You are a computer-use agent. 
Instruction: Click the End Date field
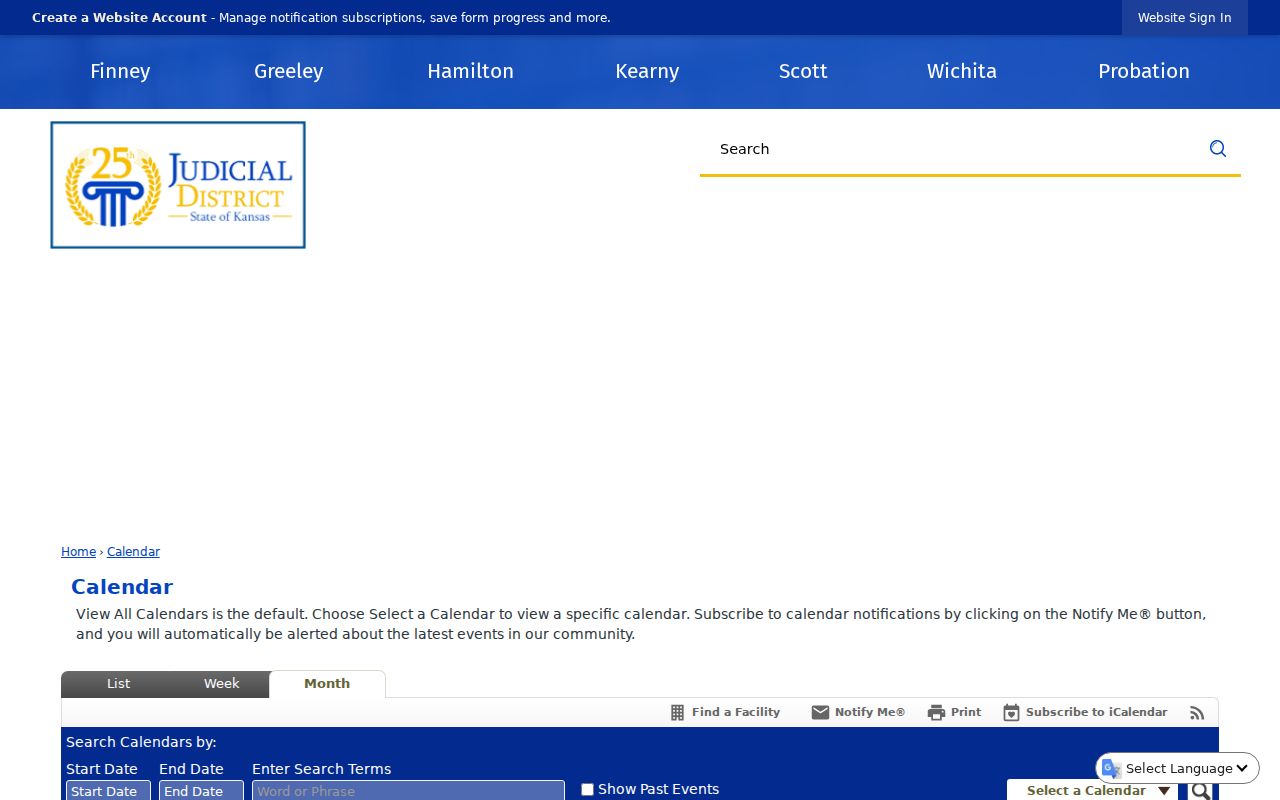[x=201, y=790]
